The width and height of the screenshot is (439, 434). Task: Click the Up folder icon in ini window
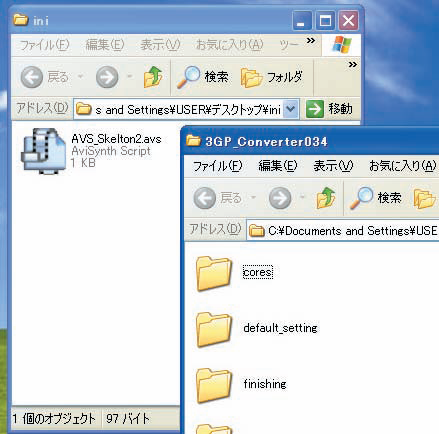(x=153, y=77)
